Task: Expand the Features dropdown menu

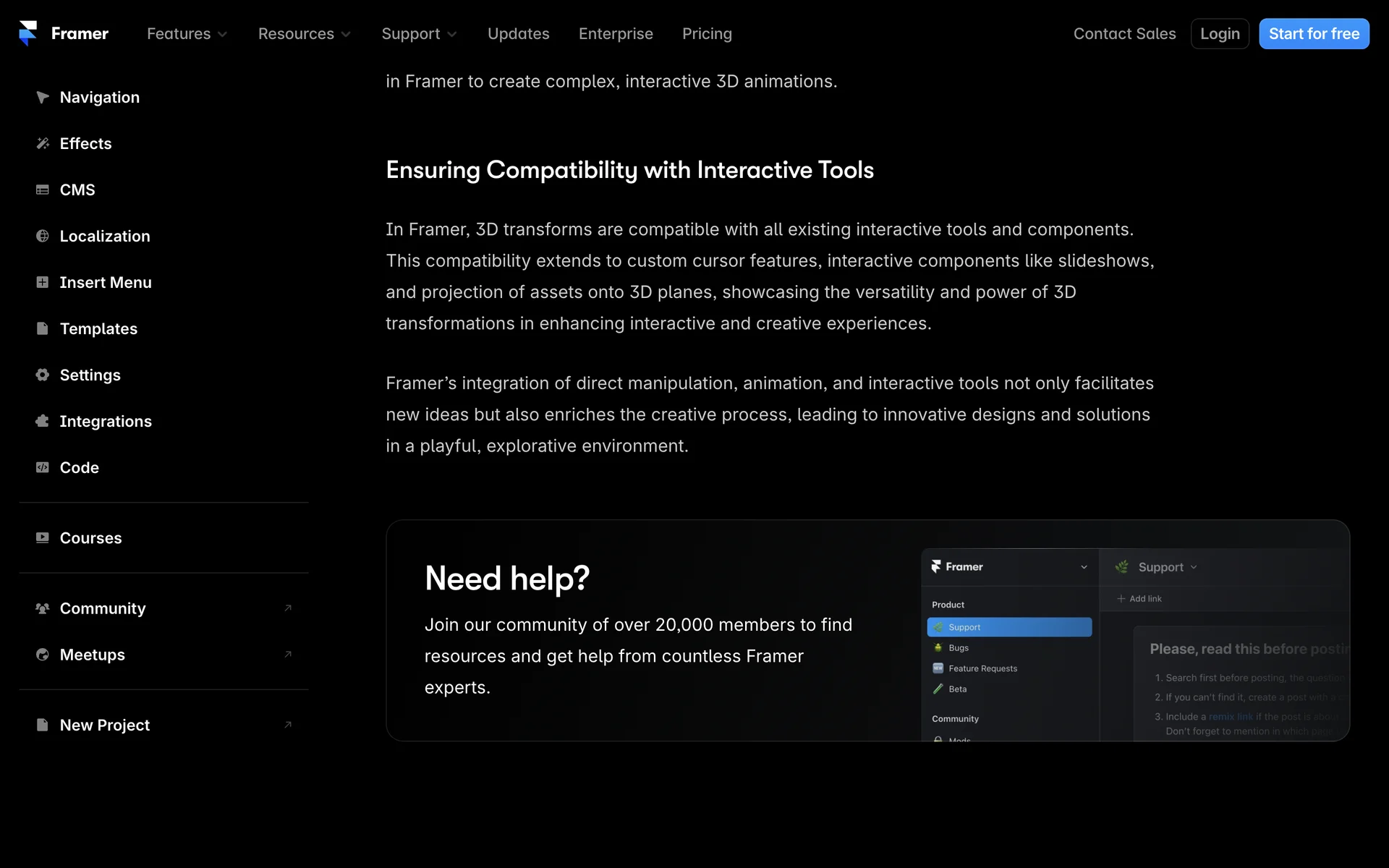Action: (x=187, y=34)
